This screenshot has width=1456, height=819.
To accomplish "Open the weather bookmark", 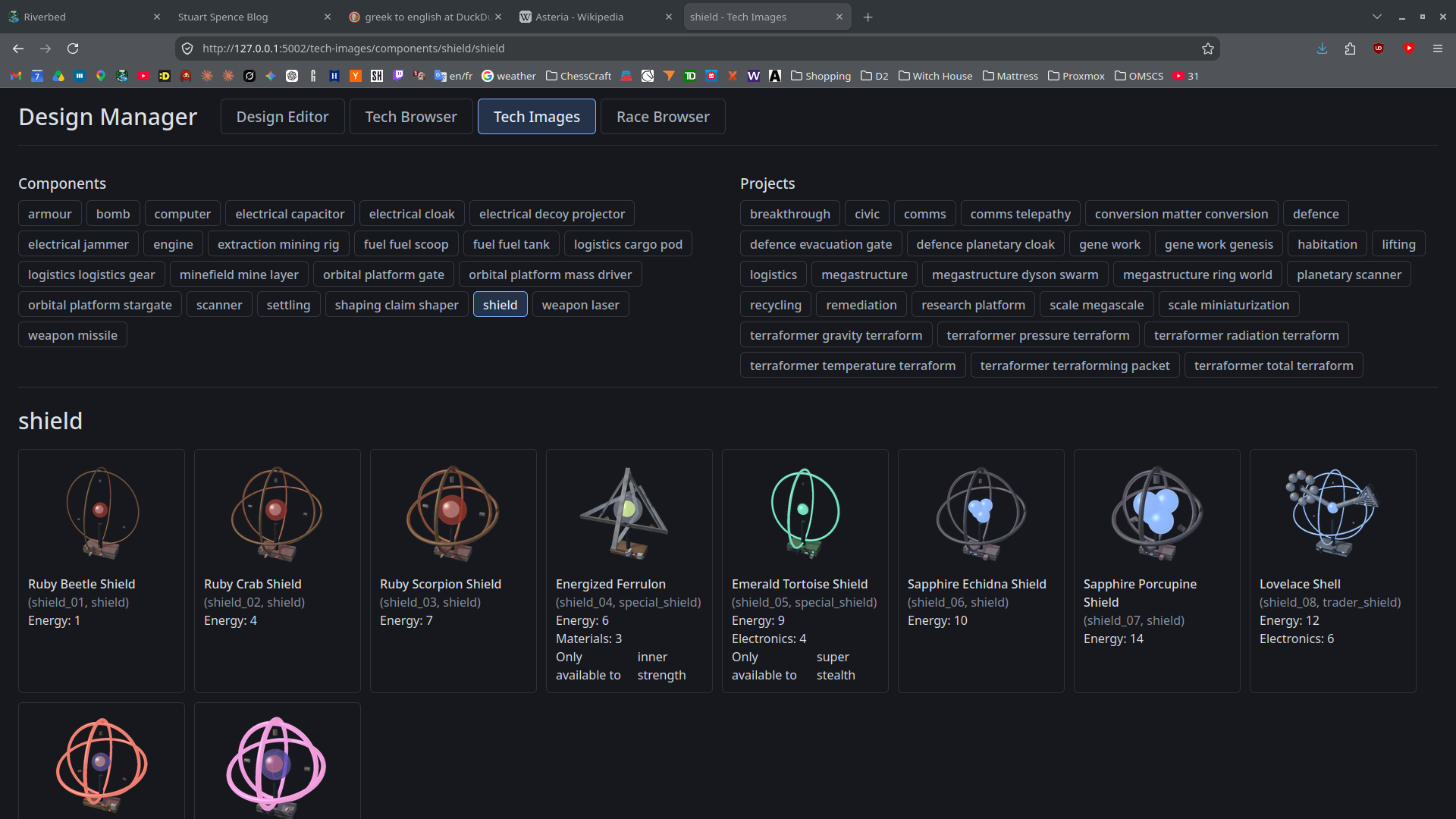I will pos(509,76).
